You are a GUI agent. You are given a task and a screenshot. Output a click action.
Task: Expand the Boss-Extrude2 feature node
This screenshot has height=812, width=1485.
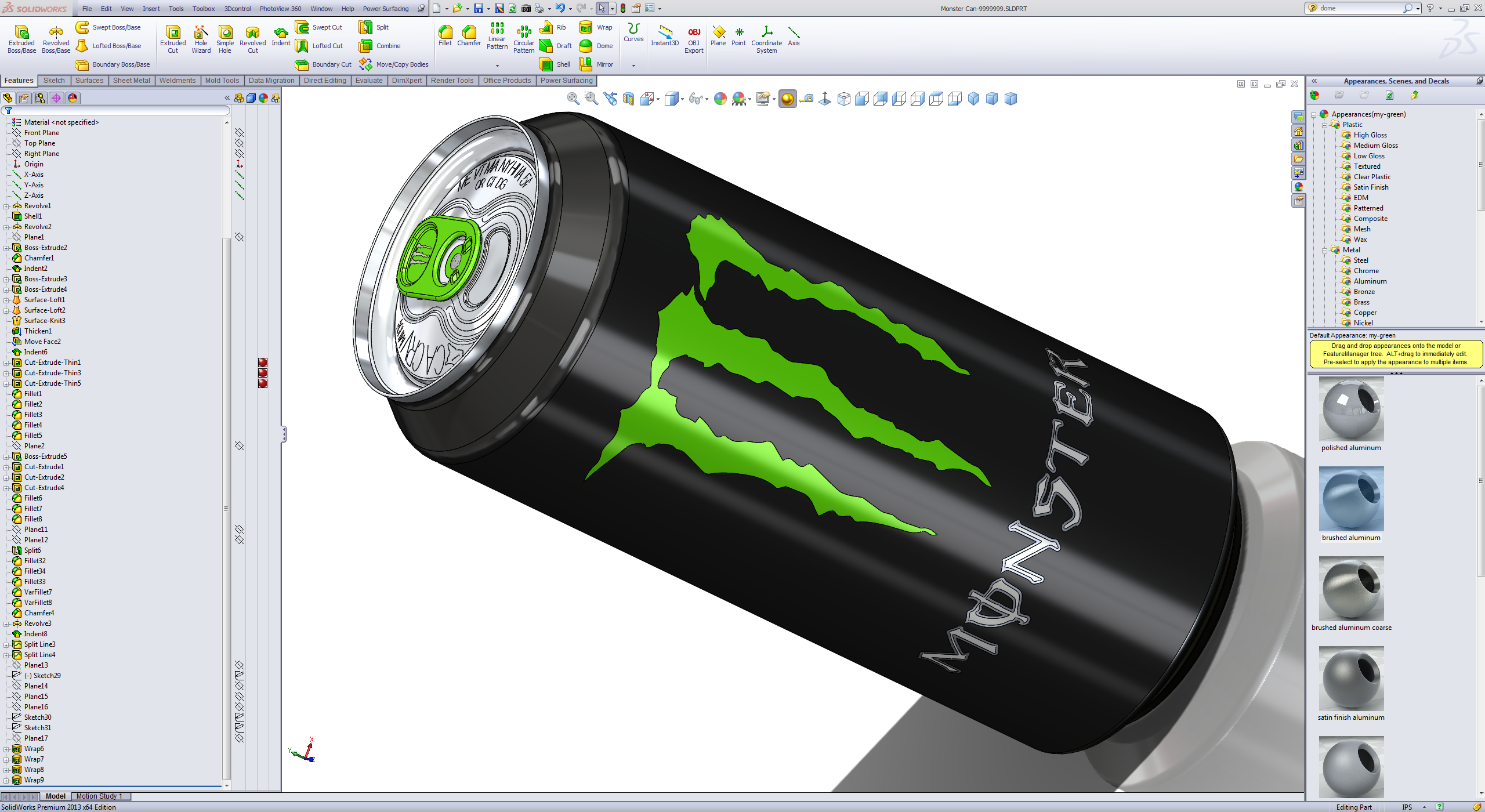[6, 248]
